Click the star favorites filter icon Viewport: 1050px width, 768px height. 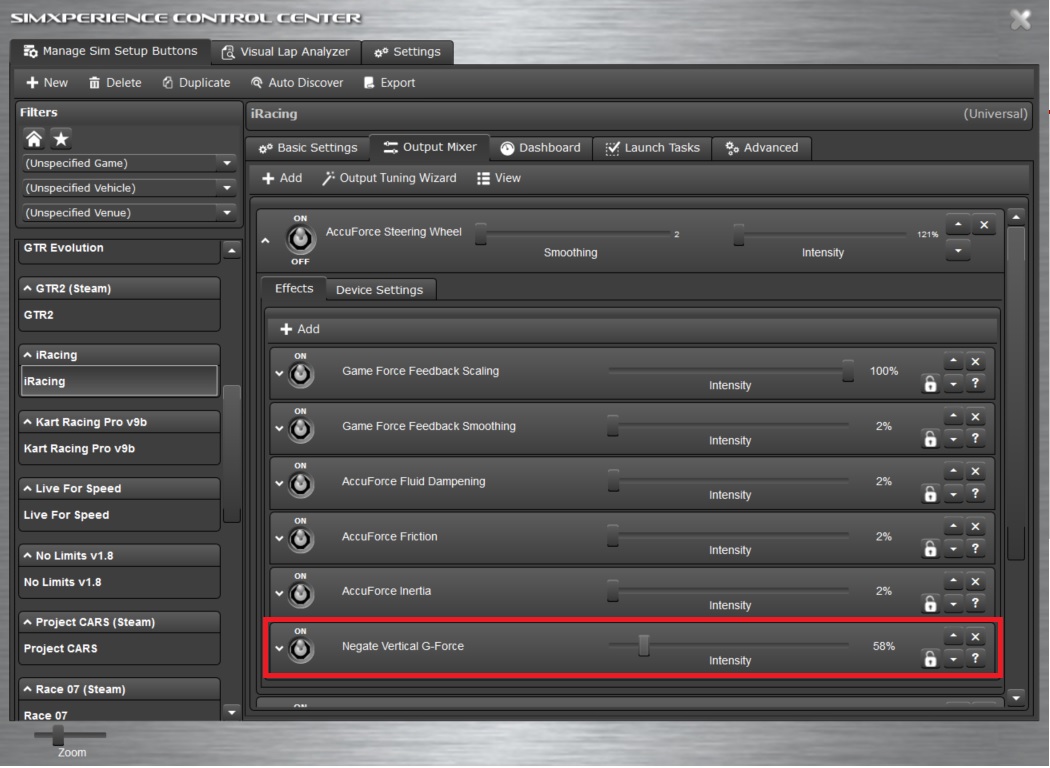coord(61,139)
